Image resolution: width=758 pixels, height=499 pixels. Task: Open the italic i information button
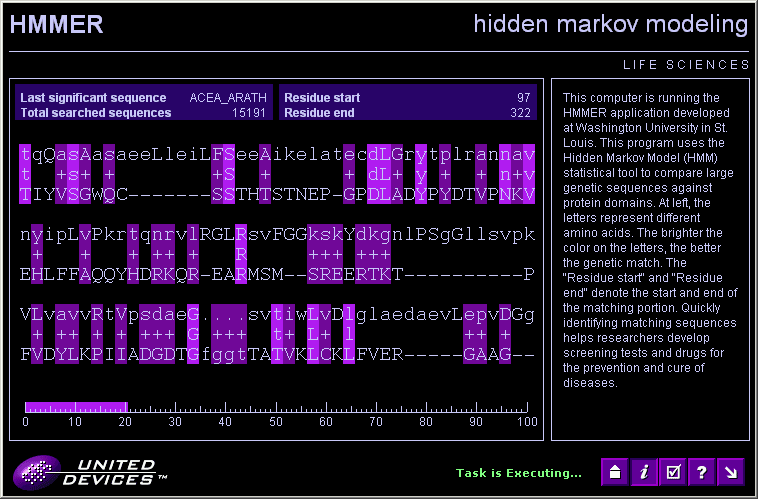pos(644,472)
